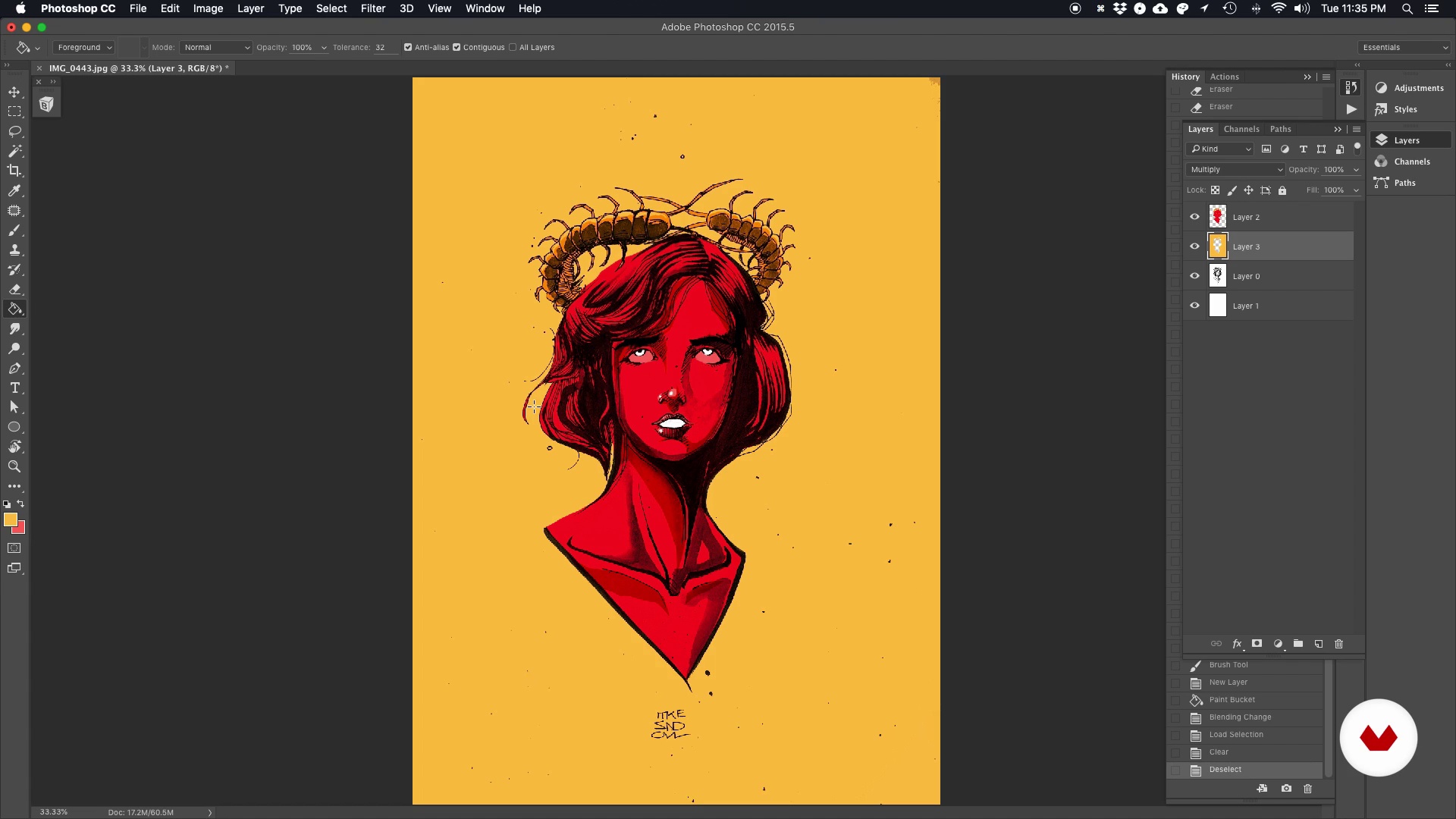Select the Paint Bucket tool in toolbar
This screenshot has height=819, width=1456.
click(14, 309)
